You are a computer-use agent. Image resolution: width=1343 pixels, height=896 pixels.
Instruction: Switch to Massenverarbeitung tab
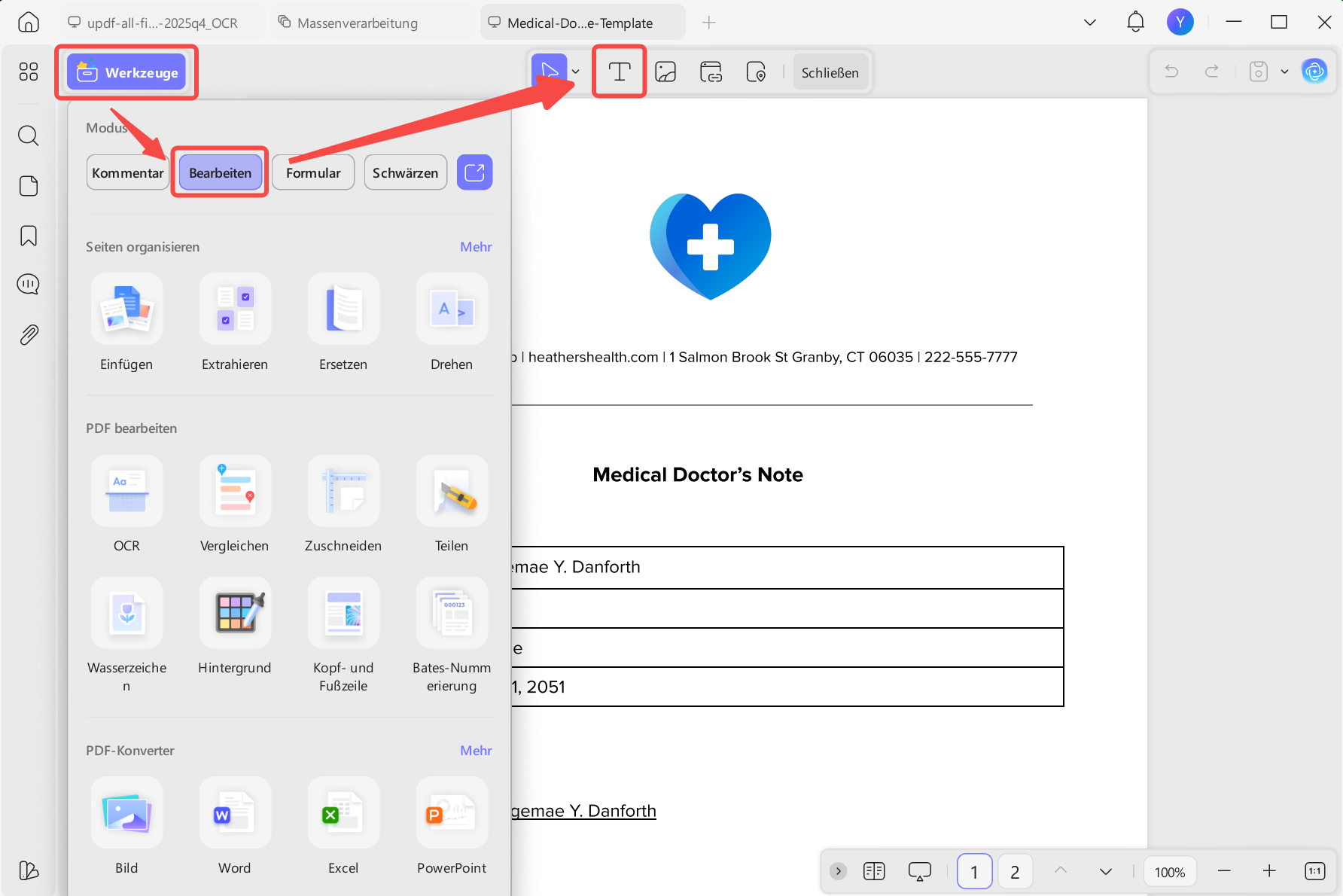[x=372, y=23]
